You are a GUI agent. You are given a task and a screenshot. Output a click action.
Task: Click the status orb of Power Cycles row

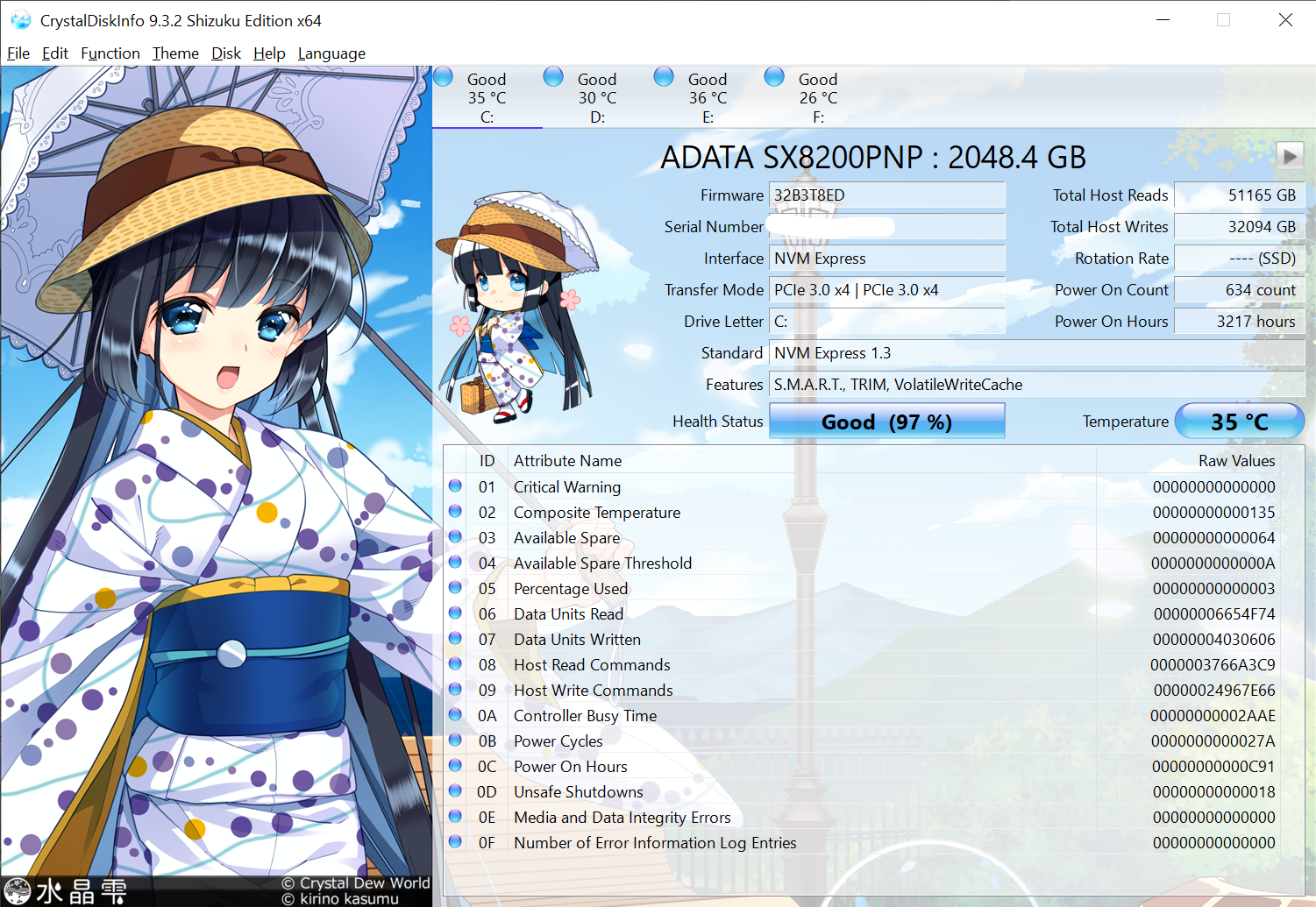[x=455, y=740]
